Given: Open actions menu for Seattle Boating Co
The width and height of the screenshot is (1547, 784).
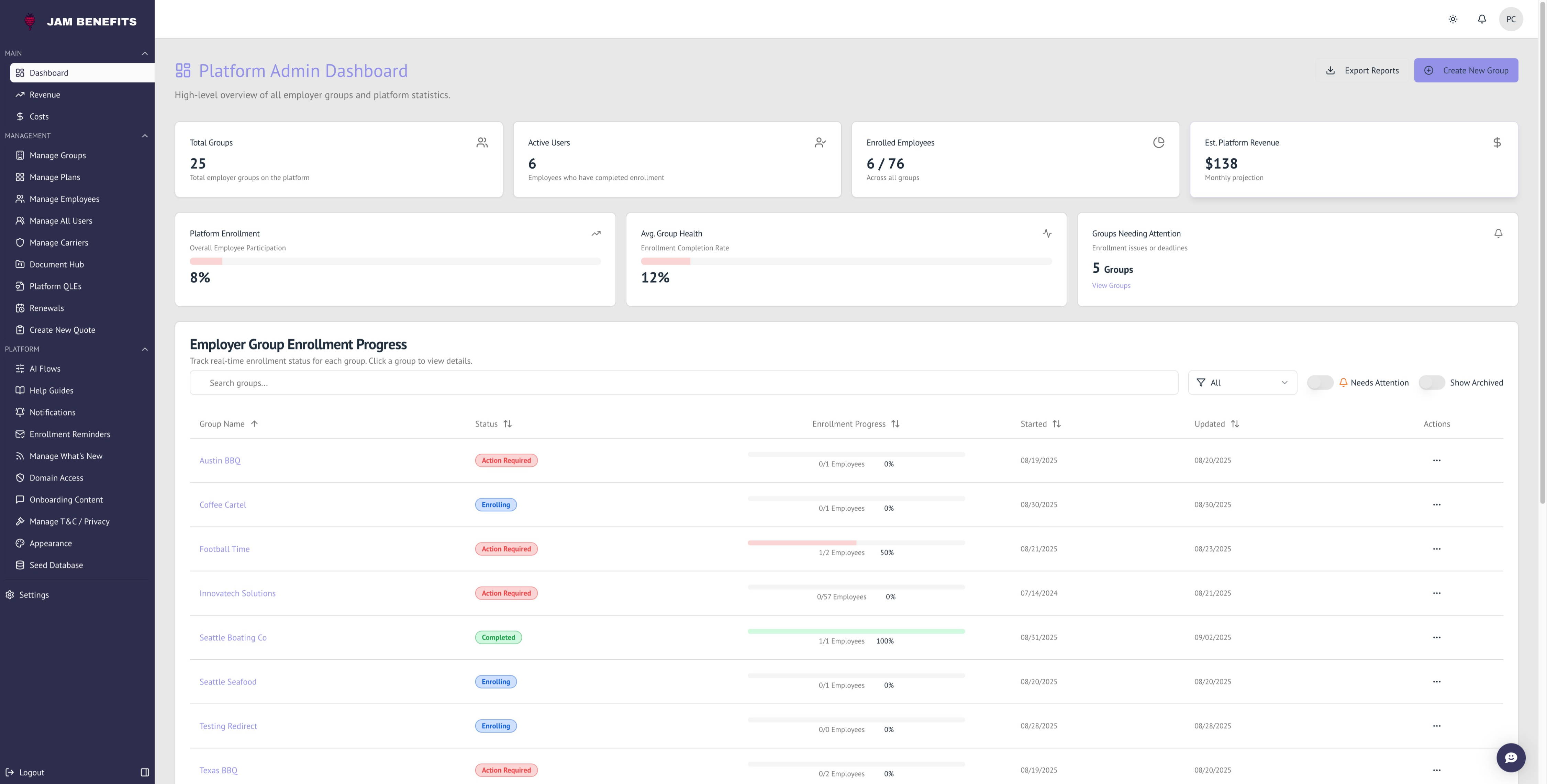Looking at the screenshot, I should pos(1436,637).
